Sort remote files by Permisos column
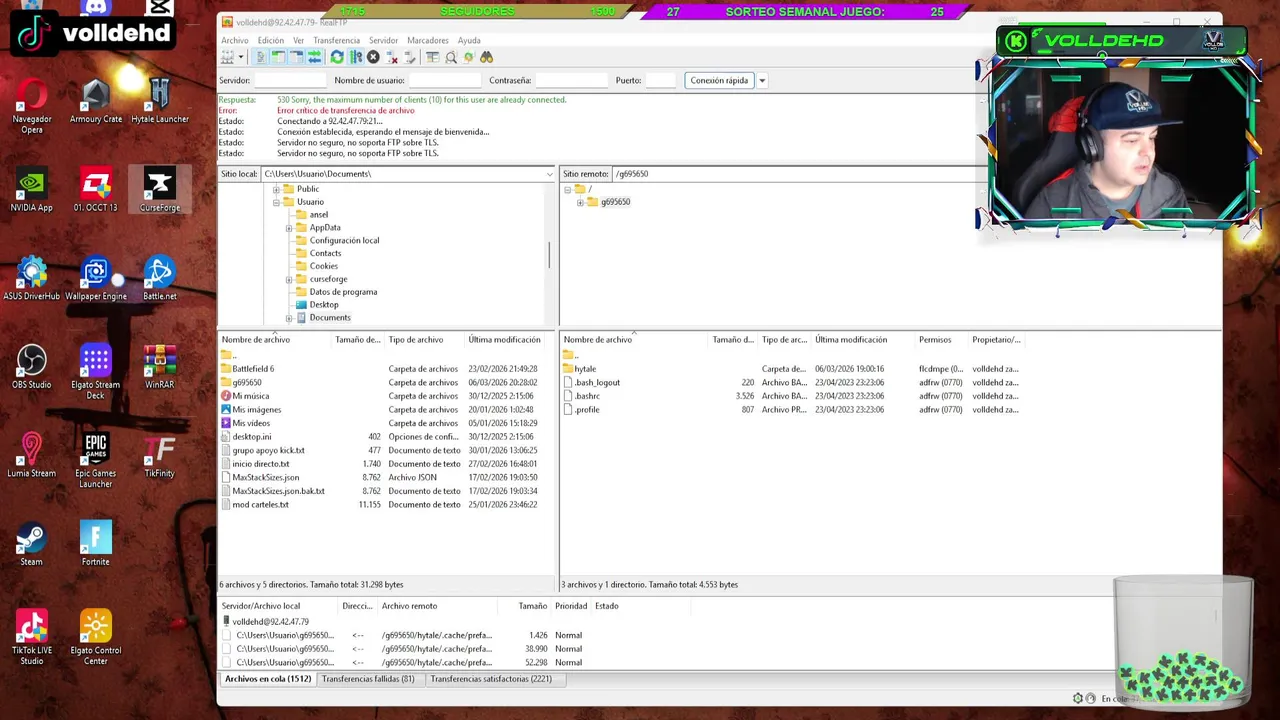The width and height of the screenshot is (1280, 720). 942,340
